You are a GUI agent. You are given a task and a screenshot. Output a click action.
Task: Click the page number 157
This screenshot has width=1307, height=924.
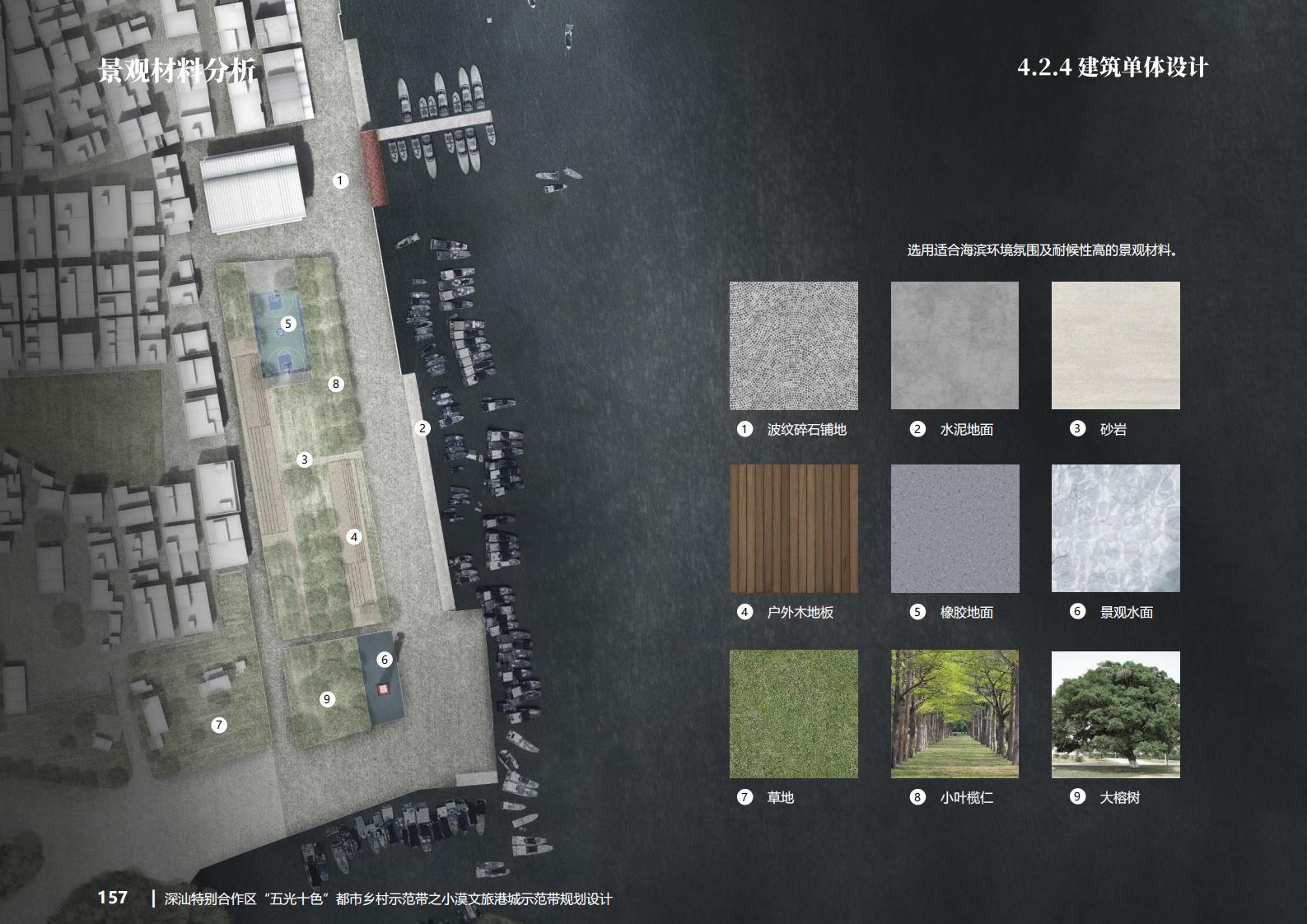[113, 898]
